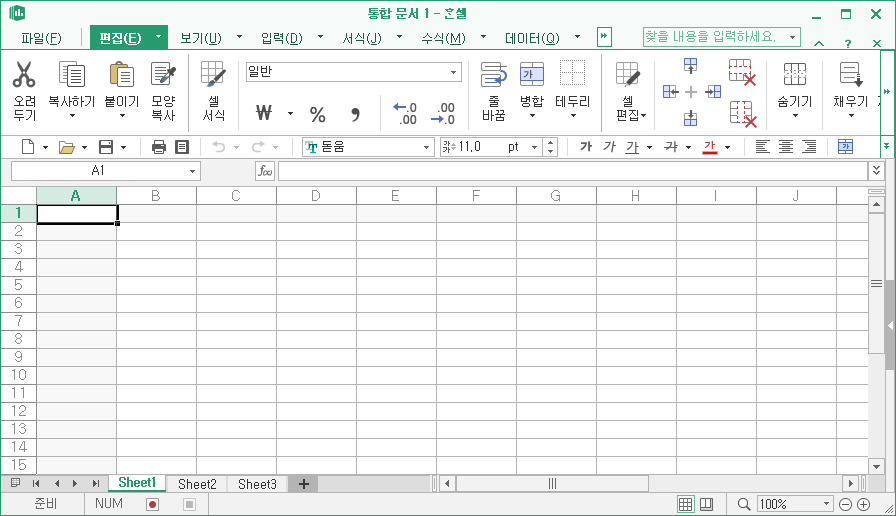Click the Open folder icon
The image size is (896, 516).
tap(67, 147)
